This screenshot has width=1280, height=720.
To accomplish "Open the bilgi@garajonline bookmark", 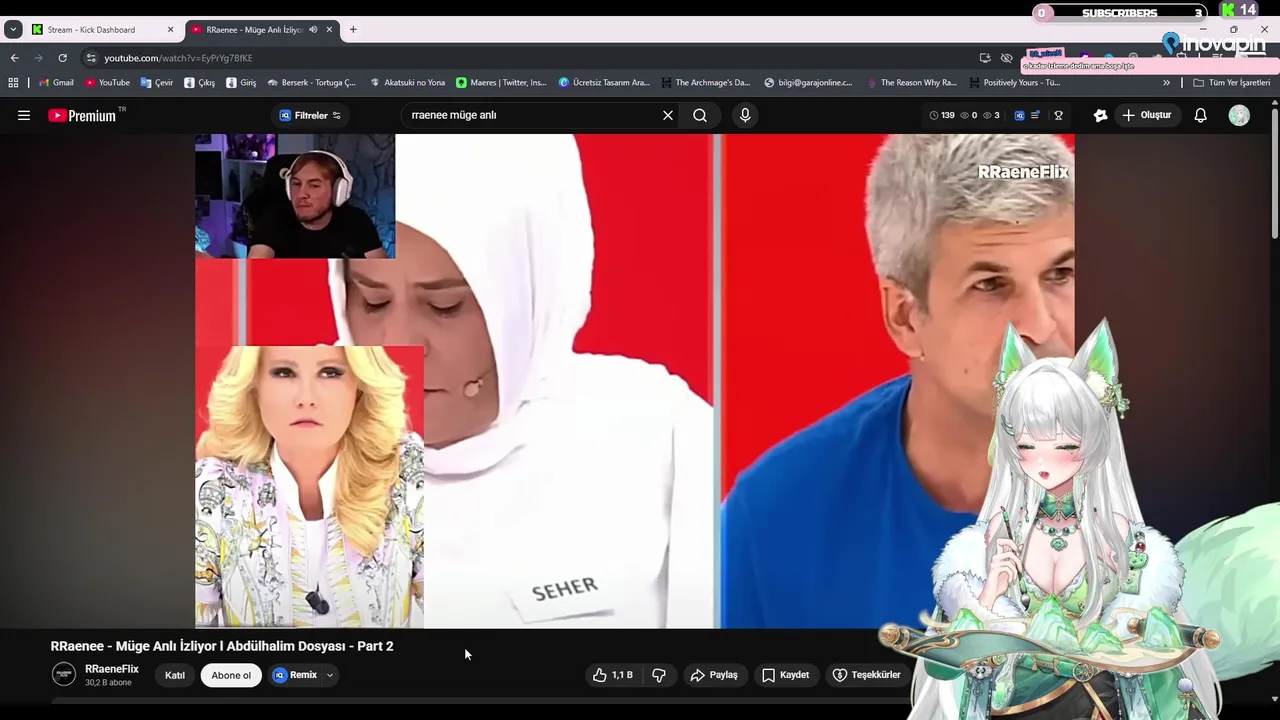I will (808, 83).
